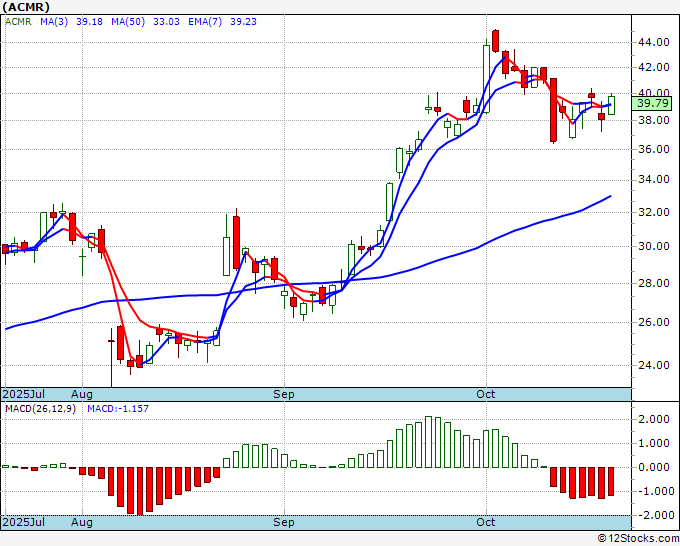Viewport: 680px width, 546px height.
Task: Click the EMA(7) value 39.23
Action: (243, 22)
